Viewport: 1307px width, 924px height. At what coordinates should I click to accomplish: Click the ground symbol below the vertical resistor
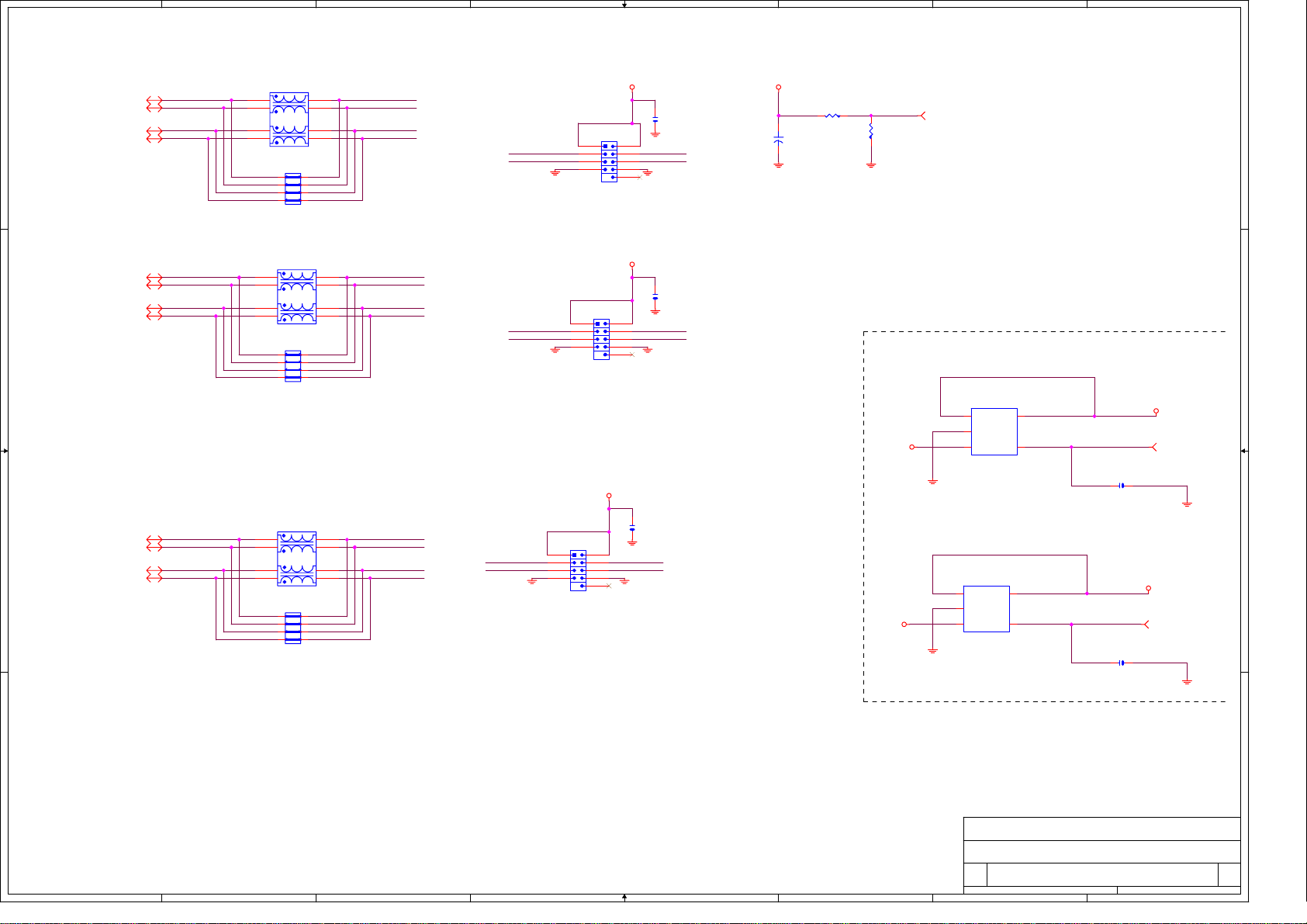click(x=871, y=165)
